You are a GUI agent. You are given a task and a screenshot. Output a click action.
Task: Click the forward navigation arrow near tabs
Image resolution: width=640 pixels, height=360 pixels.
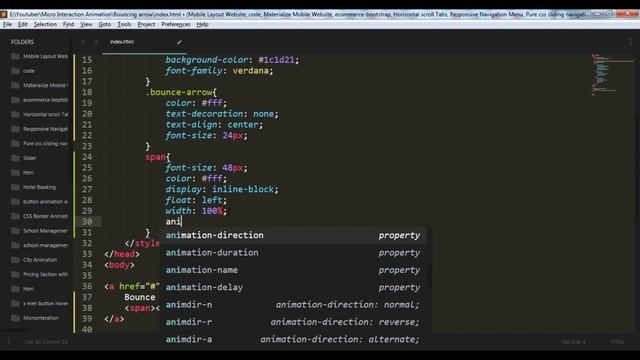click(x=96, y=42)
